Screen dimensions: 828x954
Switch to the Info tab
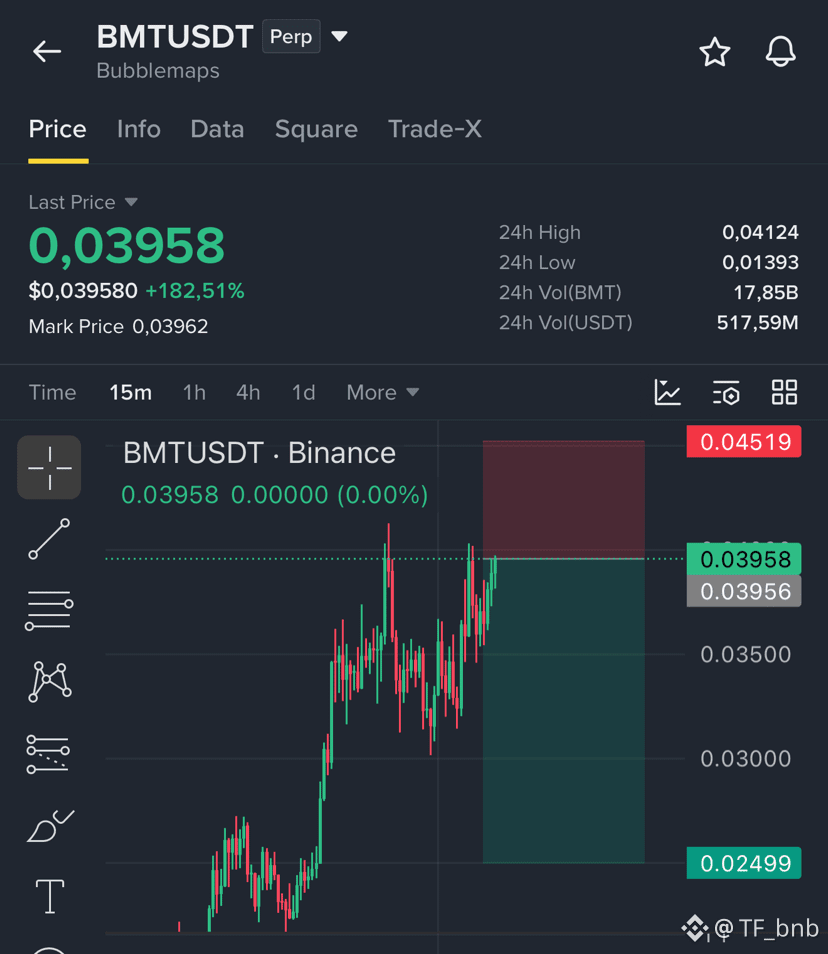(x=139, y=129)
